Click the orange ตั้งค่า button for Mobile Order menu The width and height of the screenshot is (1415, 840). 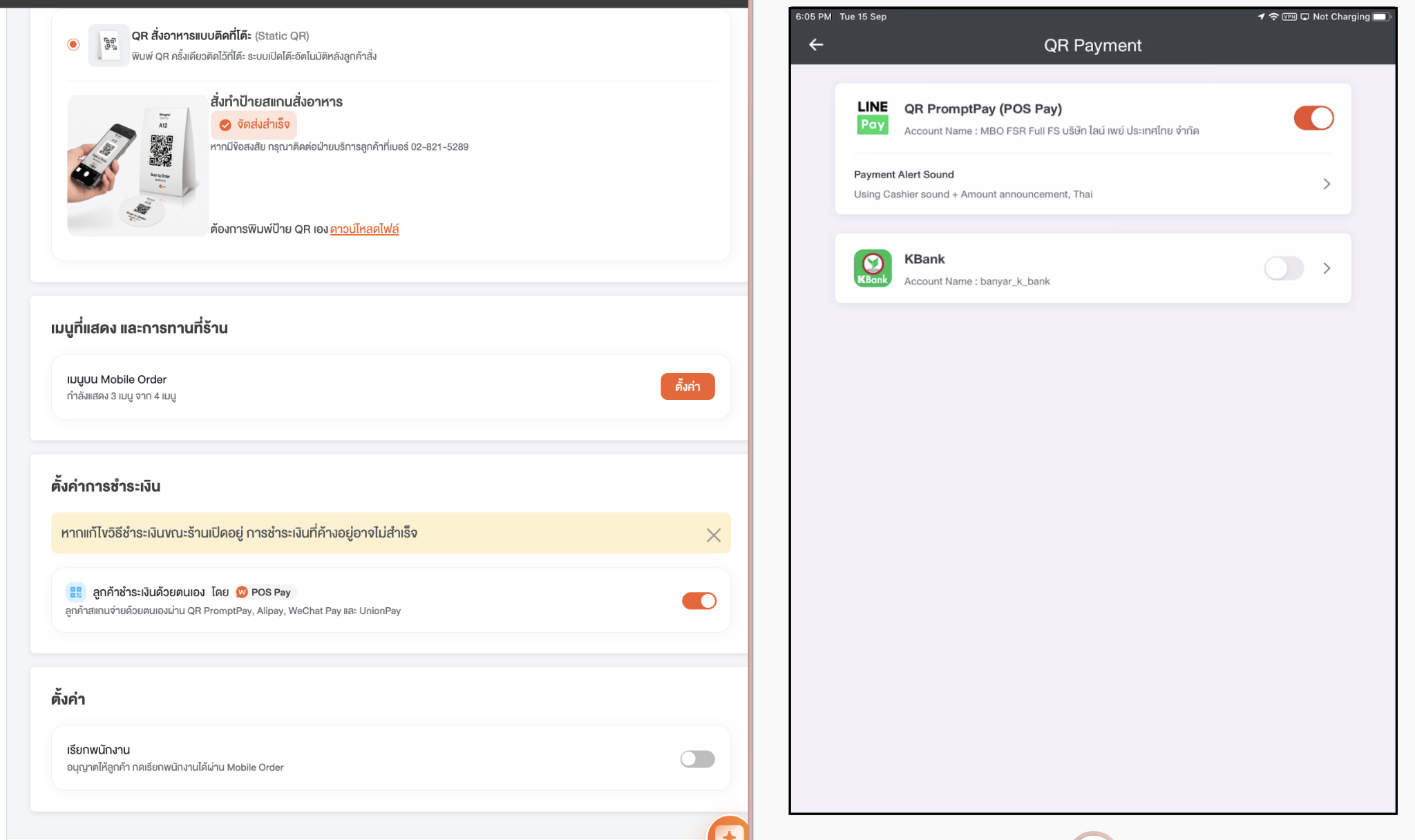[687, 386]
